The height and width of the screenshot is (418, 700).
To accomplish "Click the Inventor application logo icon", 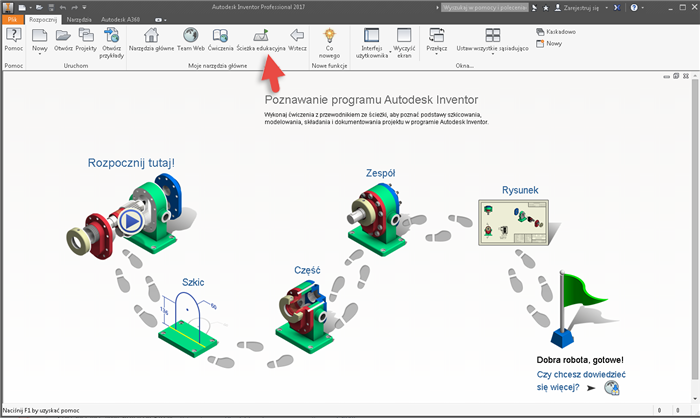I will tap(8, 7).
